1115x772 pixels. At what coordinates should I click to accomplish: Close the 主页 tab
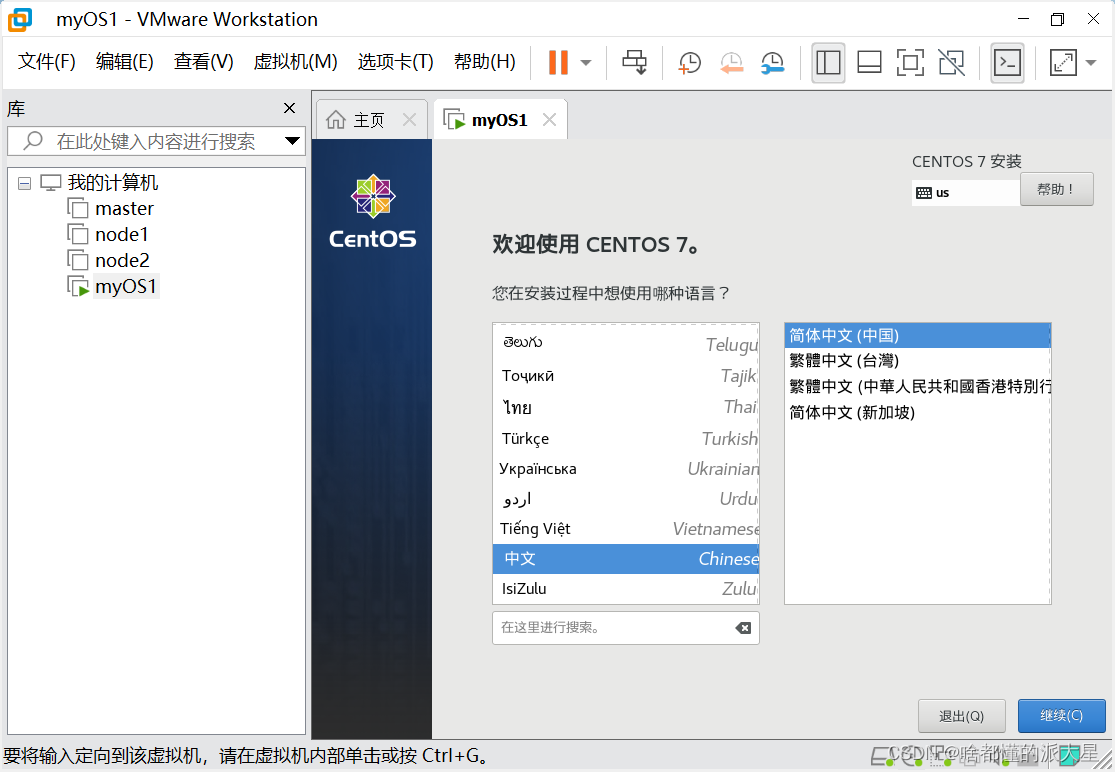coord(410,119)
